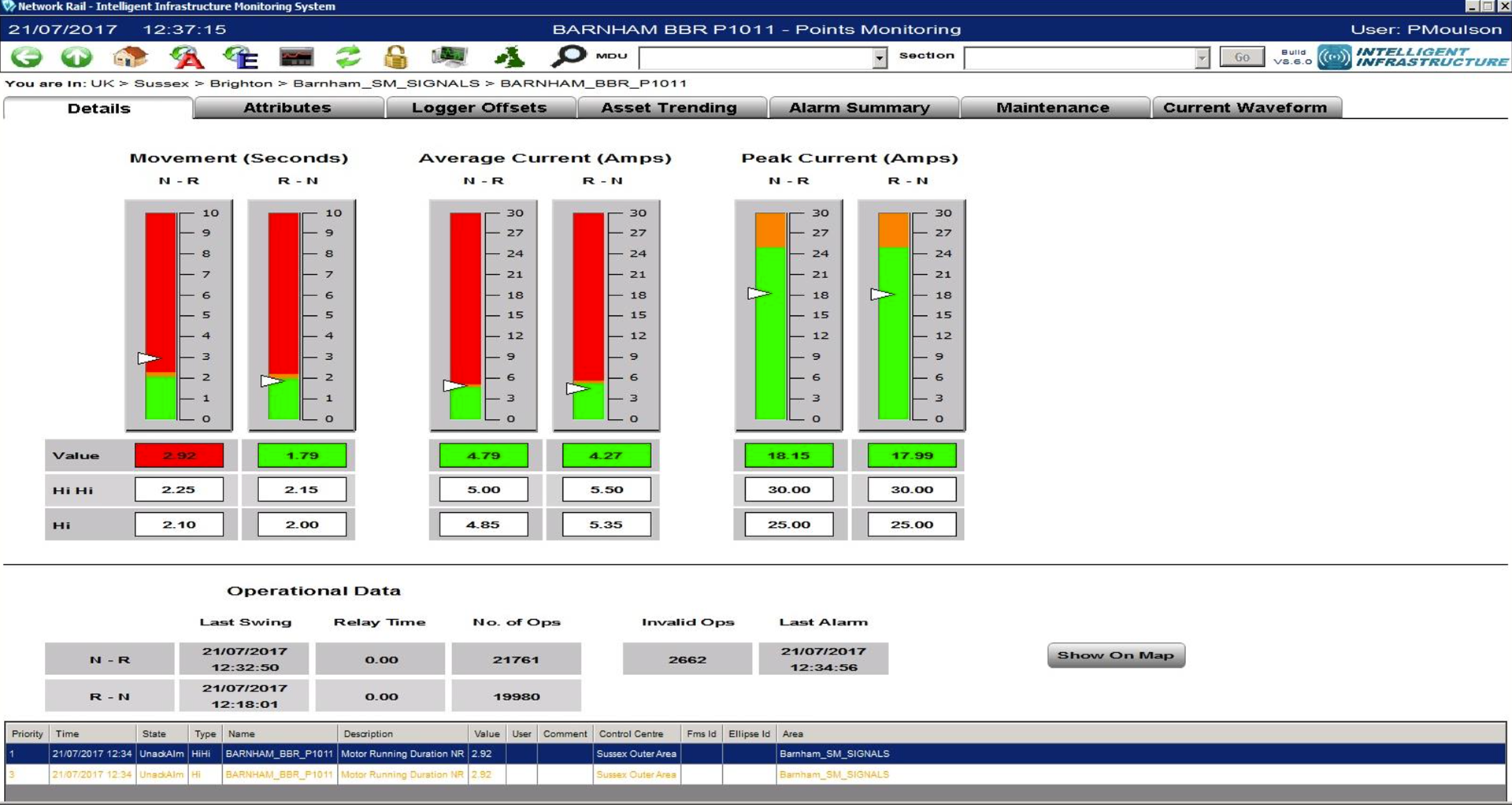Click the No. of Ops 19980 cell
This screenshot has width=1512, height=805.
click(x=517, y=696)
